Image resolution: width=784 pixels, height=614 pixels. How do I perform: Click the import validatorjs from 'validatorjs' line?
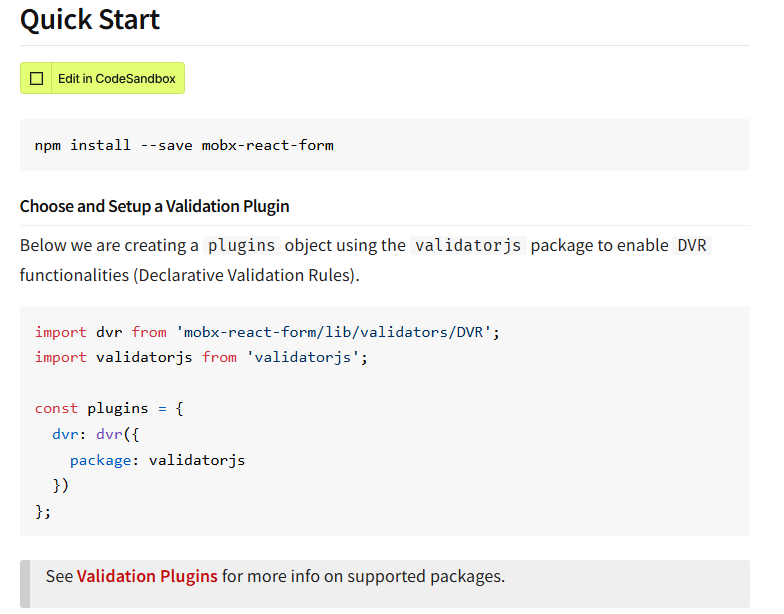[x=201, y=358]
